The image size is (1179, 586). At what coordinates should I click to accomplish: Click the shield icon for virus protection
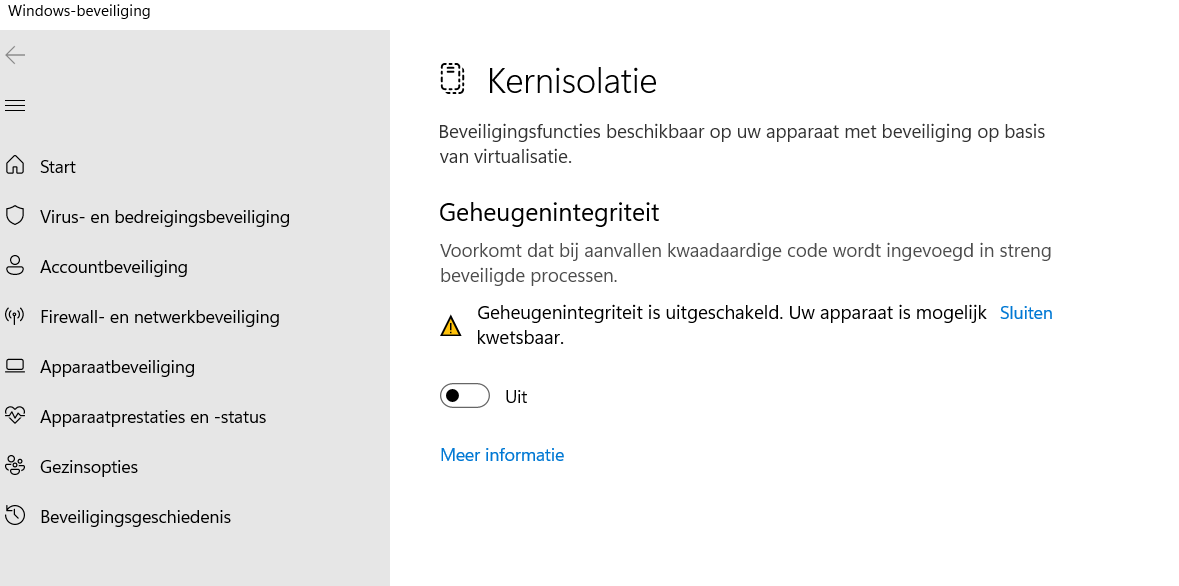pos(15,215)
